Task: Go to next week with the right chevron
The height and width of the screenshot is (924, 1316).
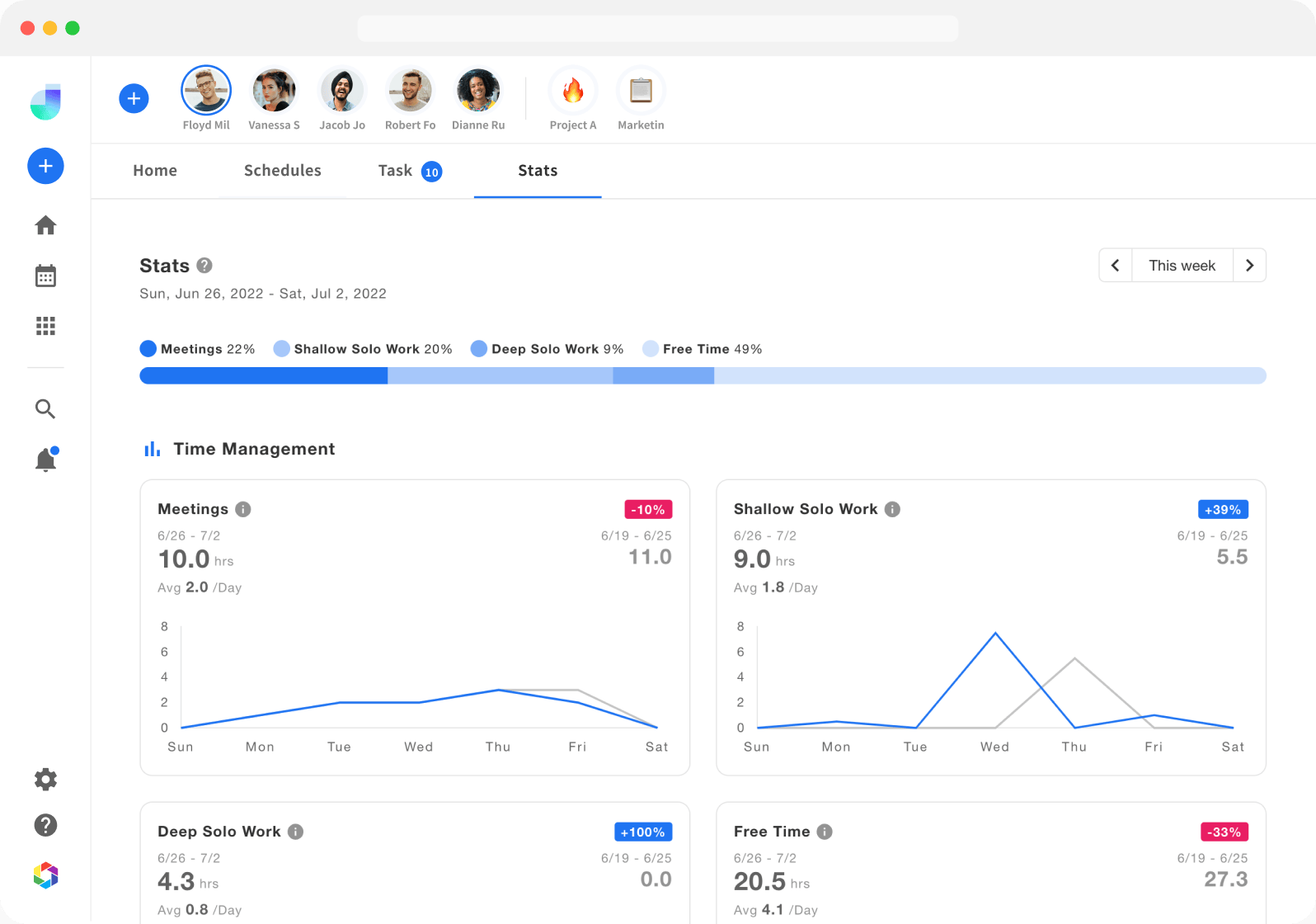Action: (x=1249, y=266)
